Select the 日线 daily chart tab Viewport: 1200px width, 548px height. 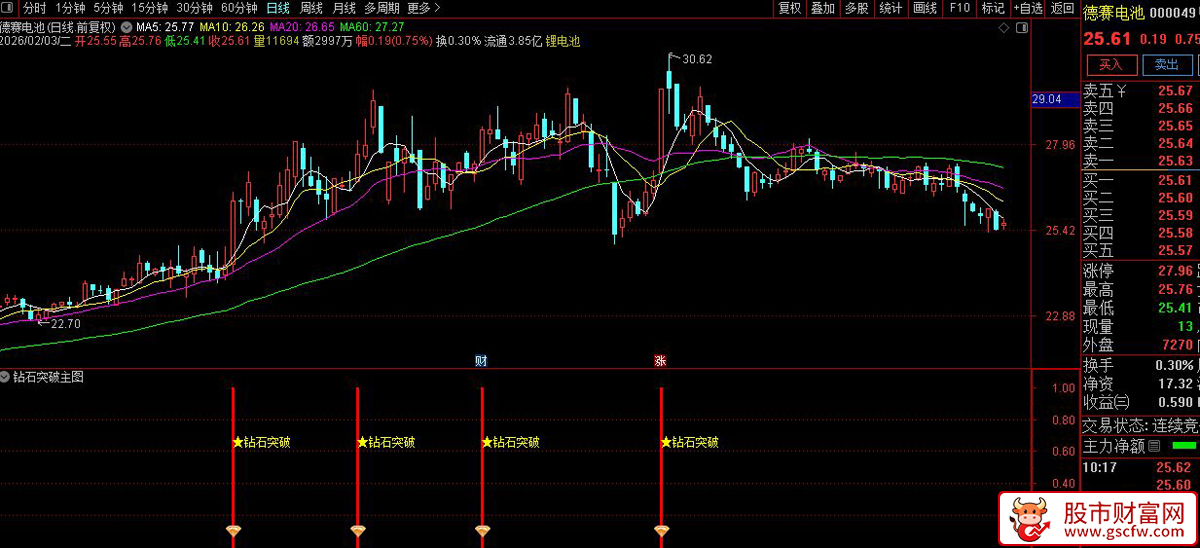point(278,8)
